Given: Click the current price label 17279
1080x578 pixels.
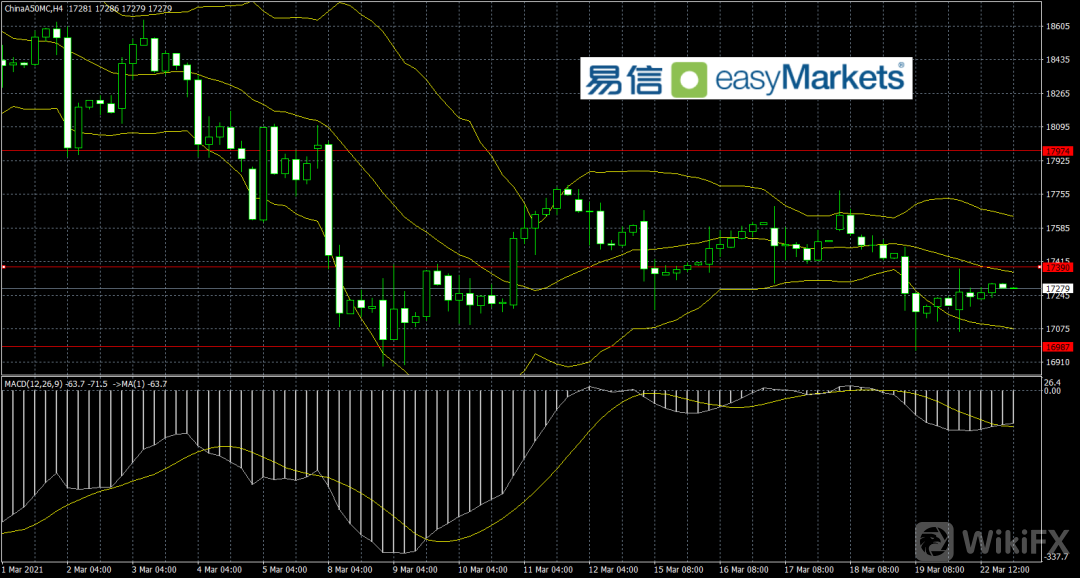Looking at the screenshot, I should pyautogui.click(x=1057, y=288).
